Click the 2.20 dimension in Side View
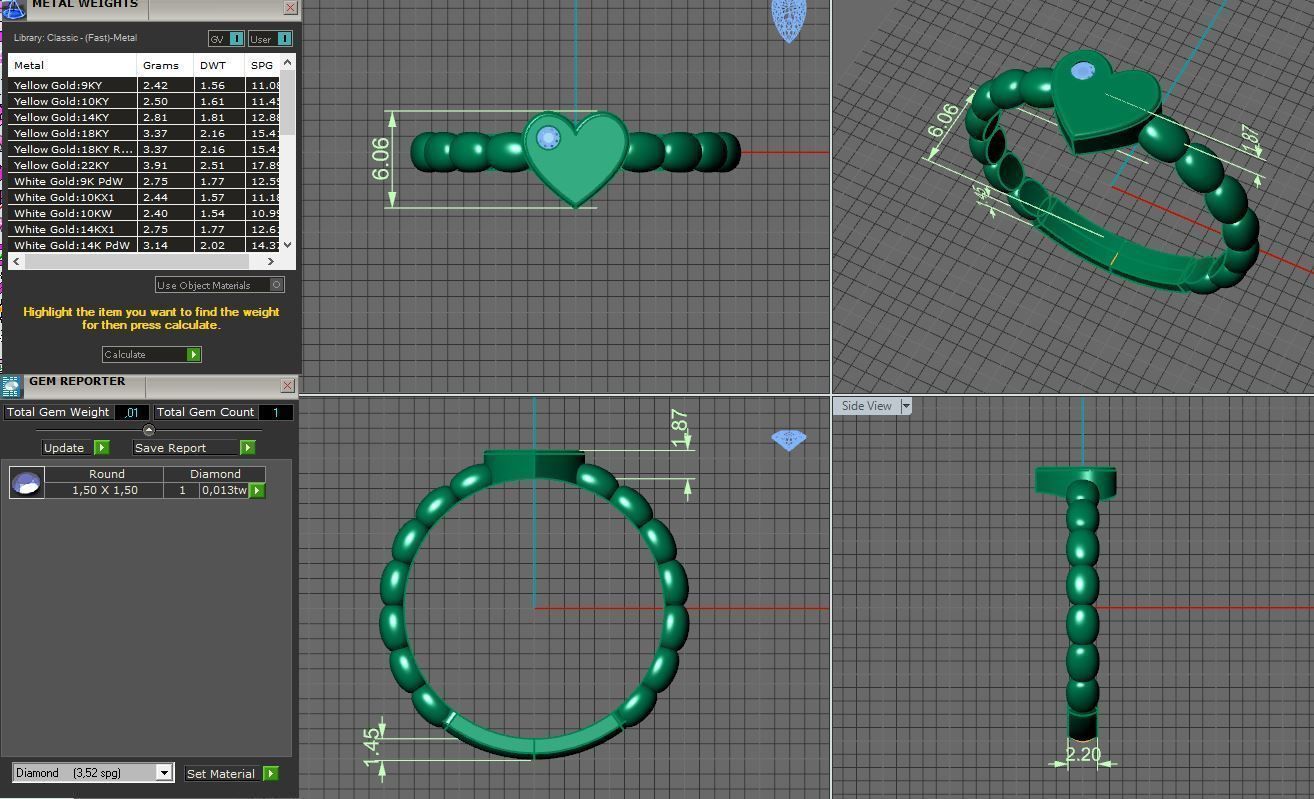Screen dimensions: 1314x799 [x=1083, y=755]
